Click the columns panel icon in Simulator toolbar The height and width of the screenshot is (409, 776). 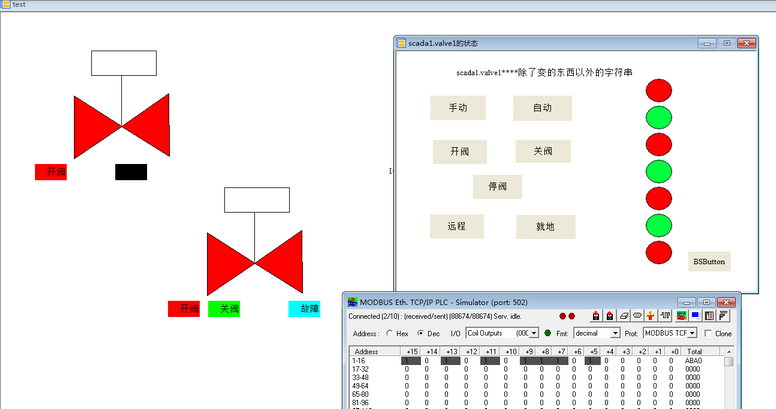point(709,315)
